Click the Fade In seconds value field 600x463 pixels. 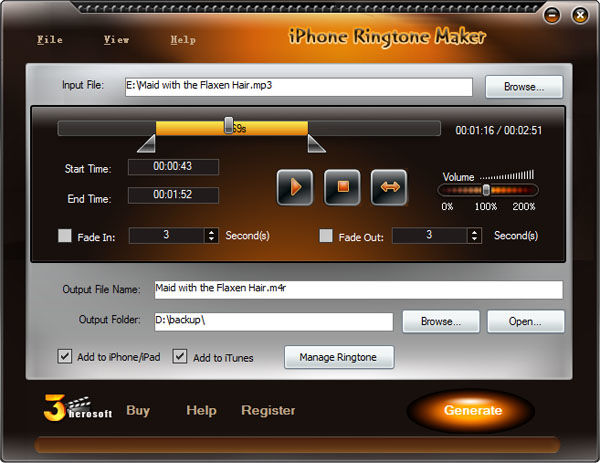pyautogui.click(x=166, y=235)
